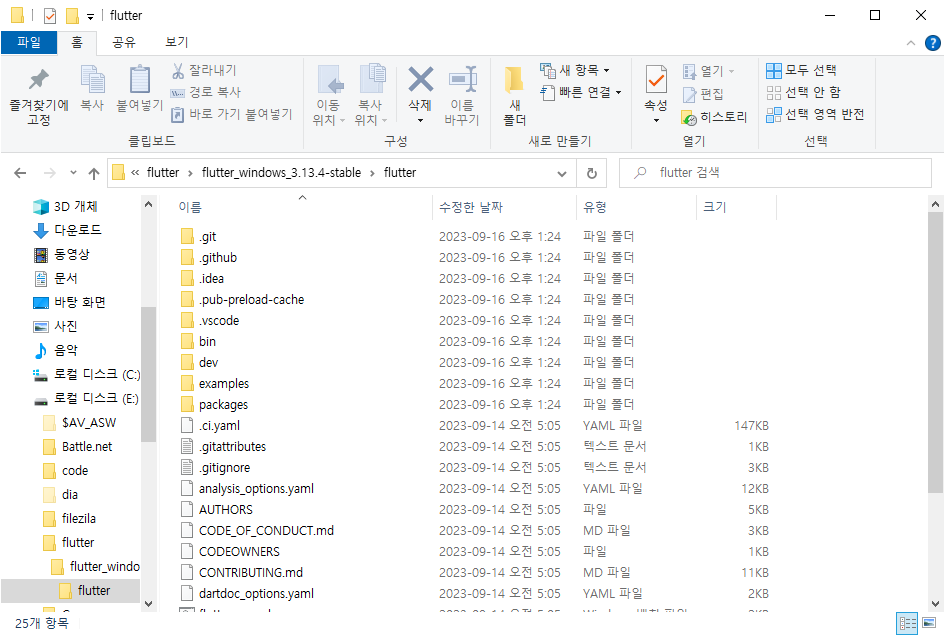Collapse the ribbon with the chevron
Viewport: 945px width, 636px height.
tap(911, 43)
